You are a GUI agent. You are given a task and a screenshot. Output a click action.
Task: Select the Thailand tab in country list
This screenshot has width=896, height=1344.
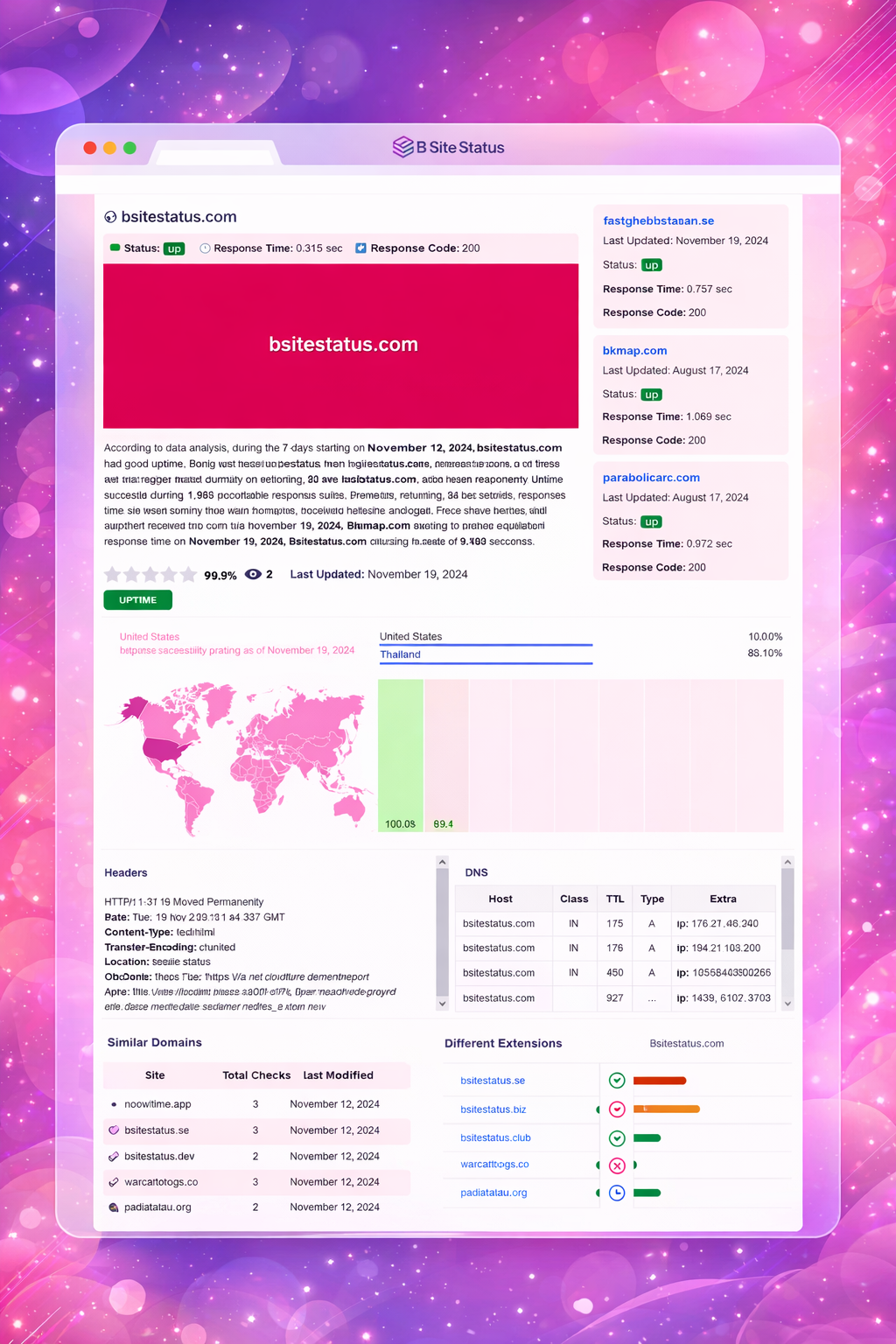400,654
